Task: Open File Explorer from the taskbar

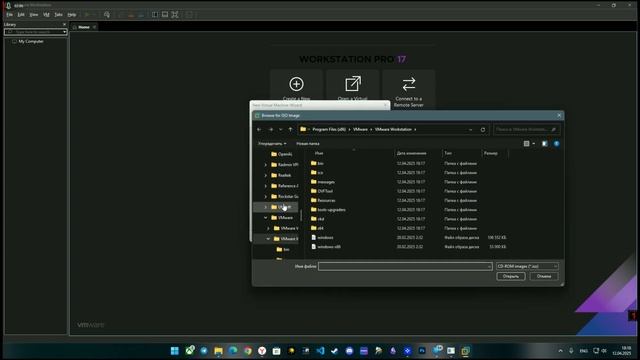Action: (218, 351)
